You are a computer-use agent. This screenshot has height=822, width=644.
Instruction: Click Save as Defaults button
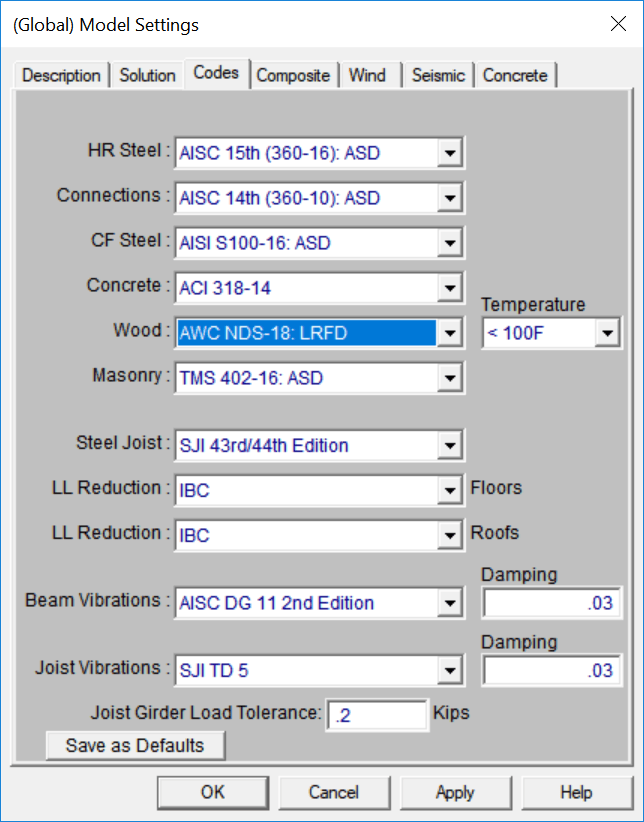click(x=135, y=745)
